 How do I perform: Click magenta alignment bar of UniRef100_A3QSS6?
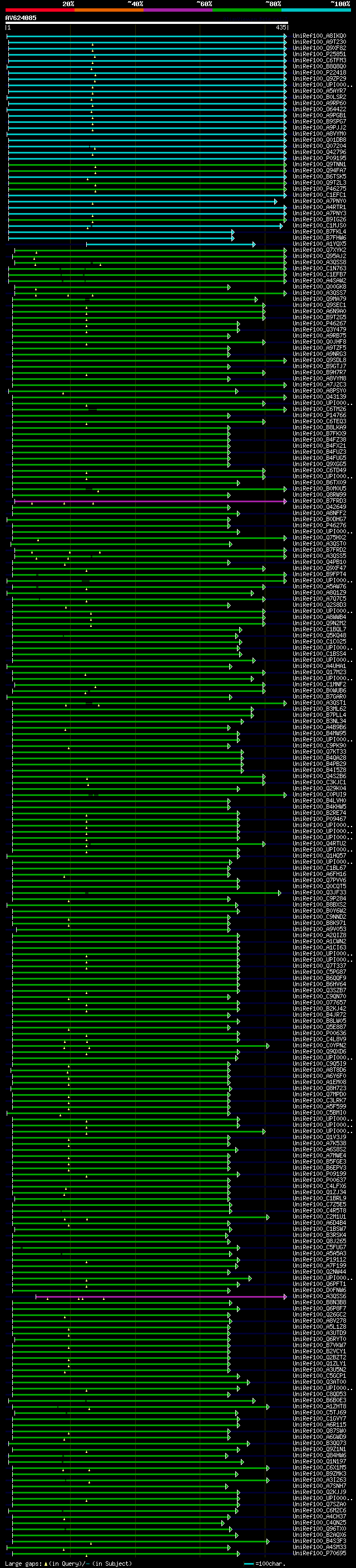coord(161,1297)
